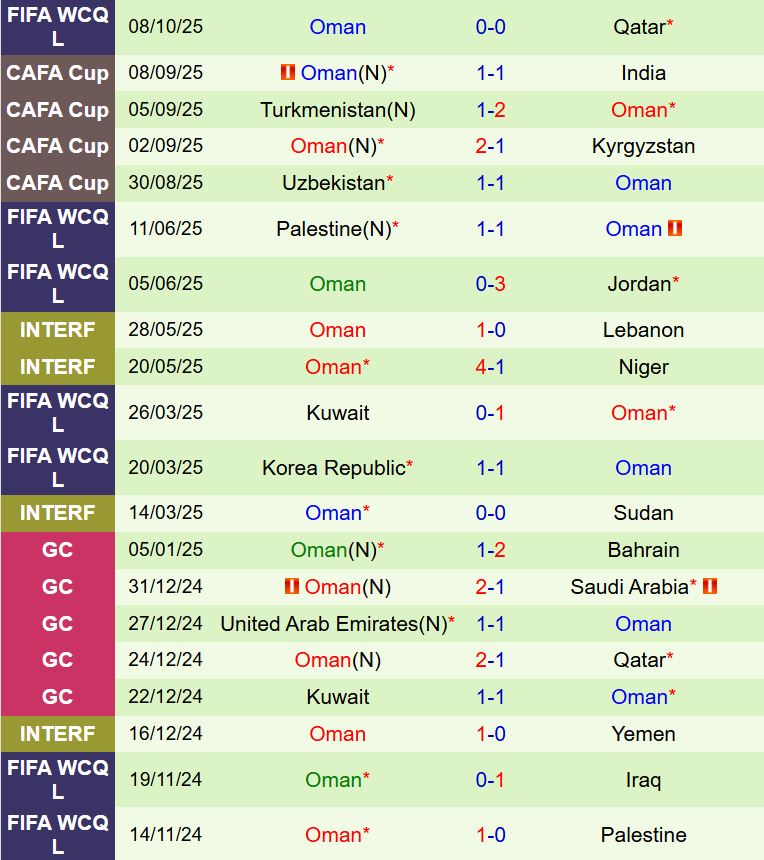This screenshot has width=764, height=860.
Task: Click the red card icon in the Palestine match row
Action: pos(675,229)
